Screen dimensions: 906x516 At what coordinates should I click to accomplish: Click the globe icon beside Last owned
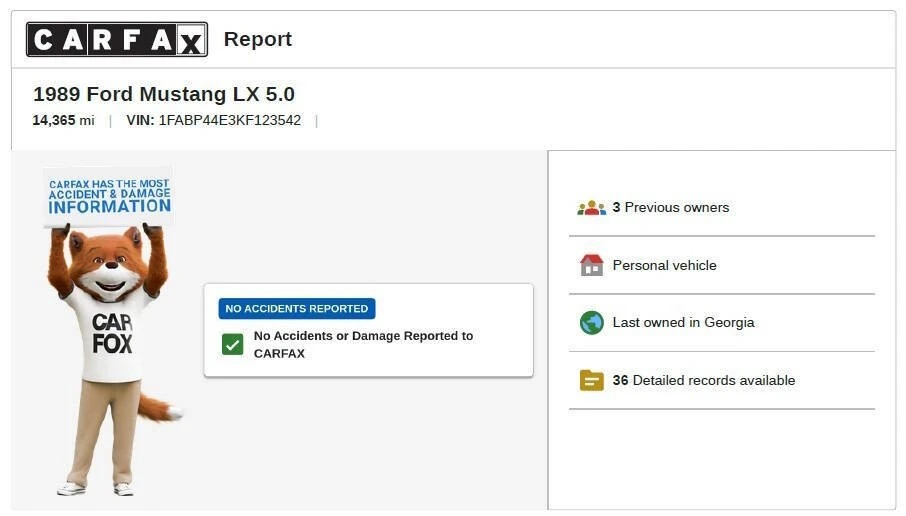pos(591,322)
